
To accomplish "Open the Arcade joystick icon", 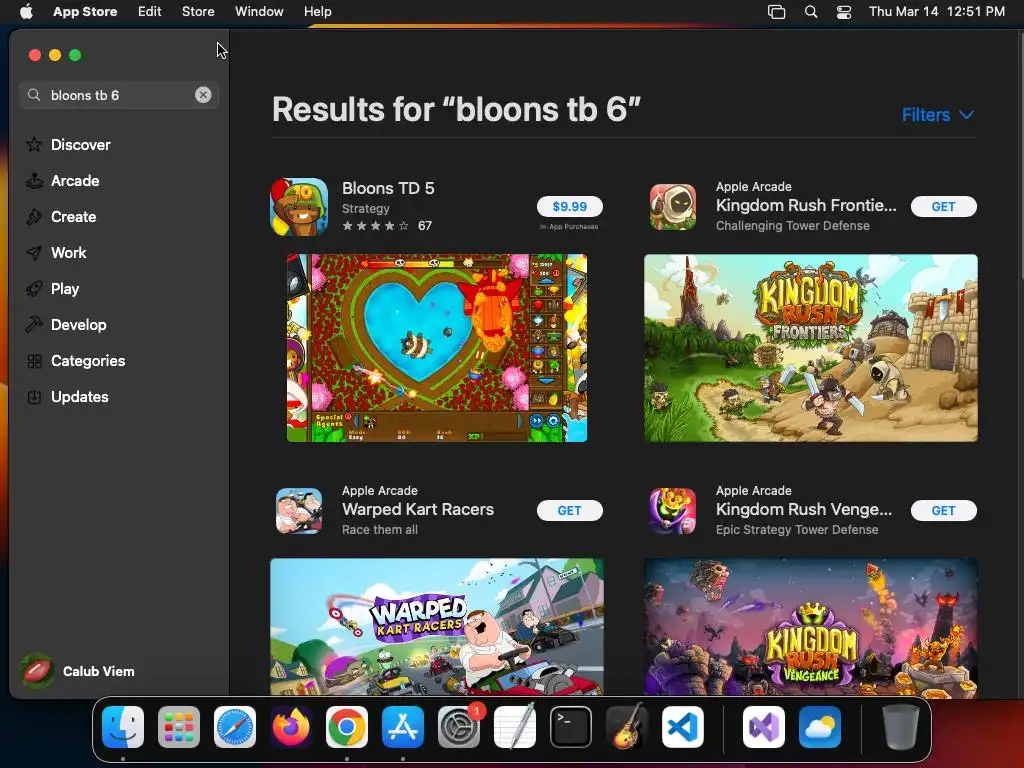I will tap(34, 180).
